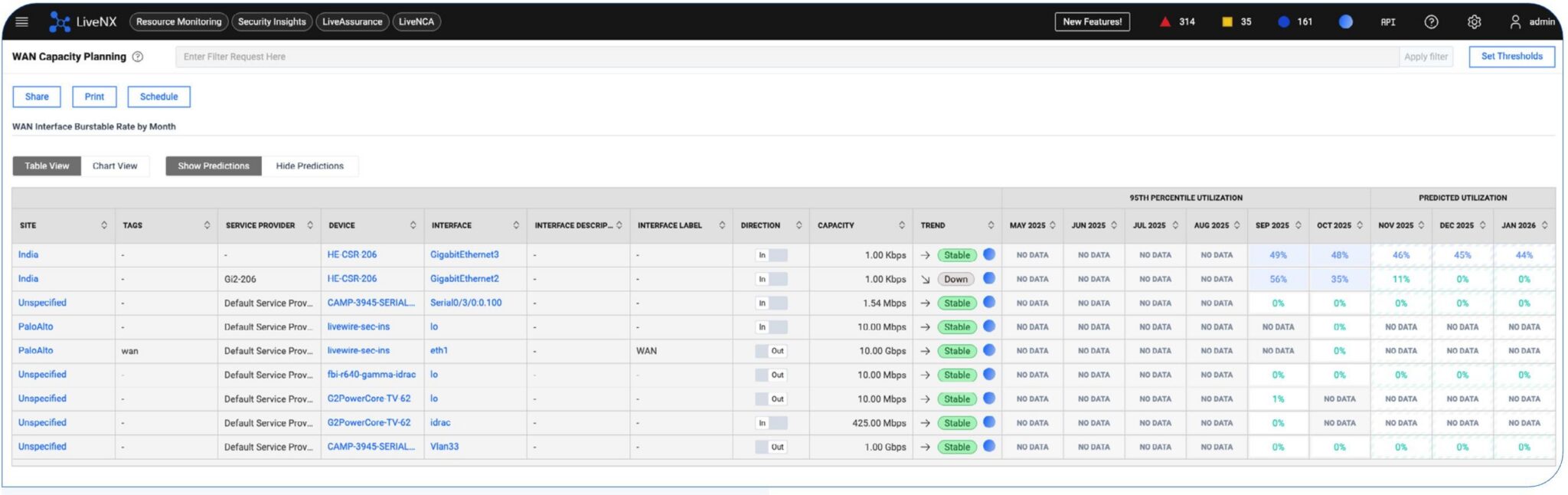Toggle direction Out switch for Vlan33 row
1568x495 pixels.
point(771,447)
